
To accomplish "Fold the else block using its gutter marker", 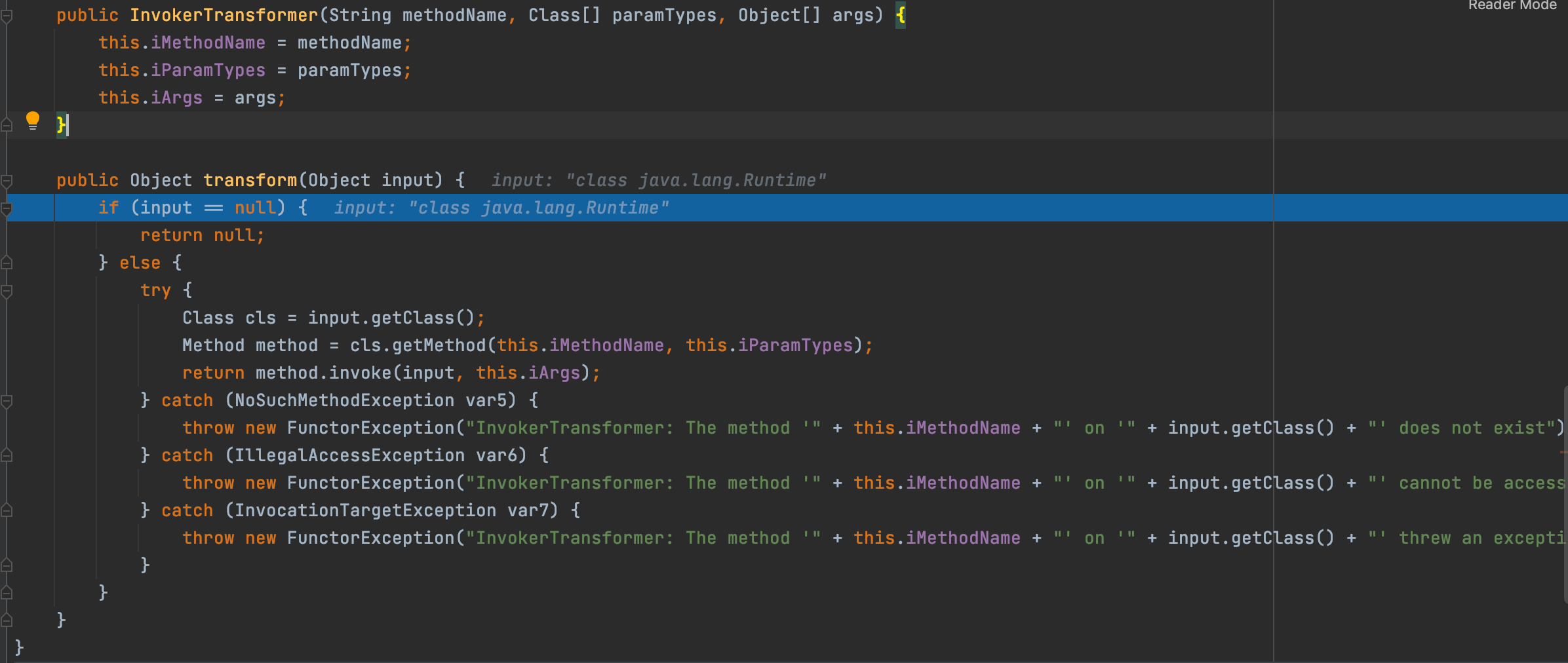I will click(7, 263).
